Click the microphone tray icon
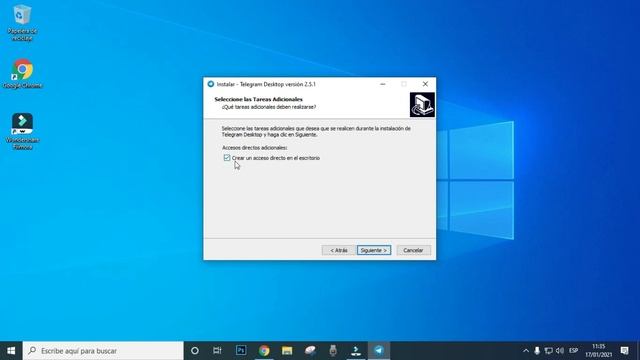The image size is (640, 360). click(537, 351)
